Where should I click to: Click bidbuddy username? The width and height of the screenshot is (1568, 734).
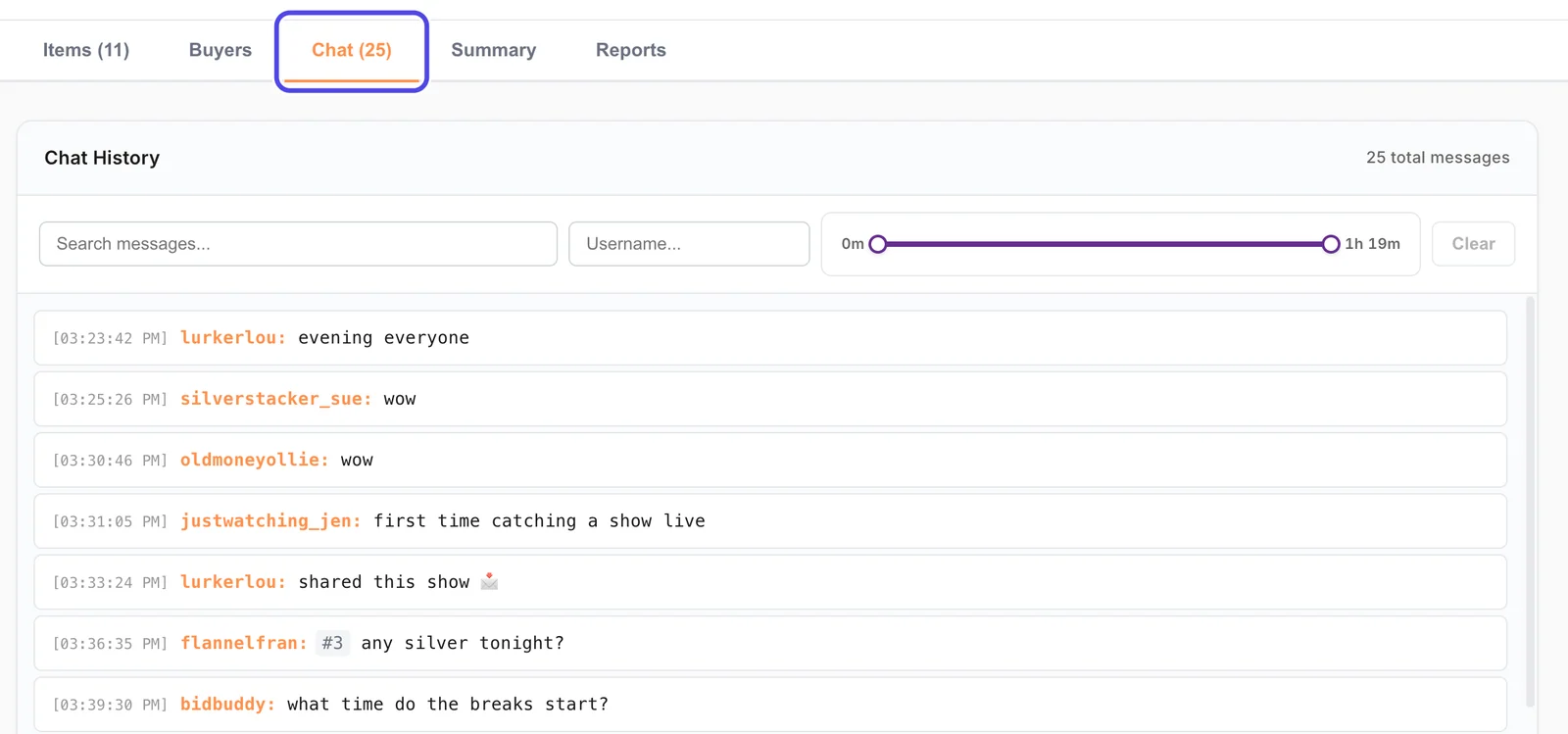tap(228, 705)
